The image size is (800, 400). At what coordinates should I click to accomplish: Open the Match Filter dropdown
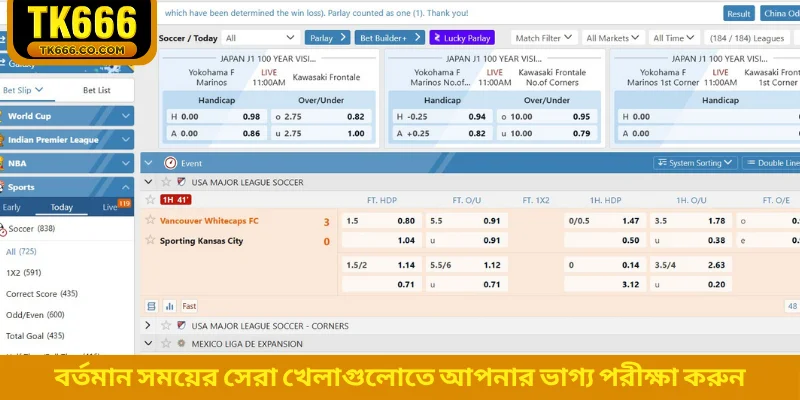tap(544, 38)
